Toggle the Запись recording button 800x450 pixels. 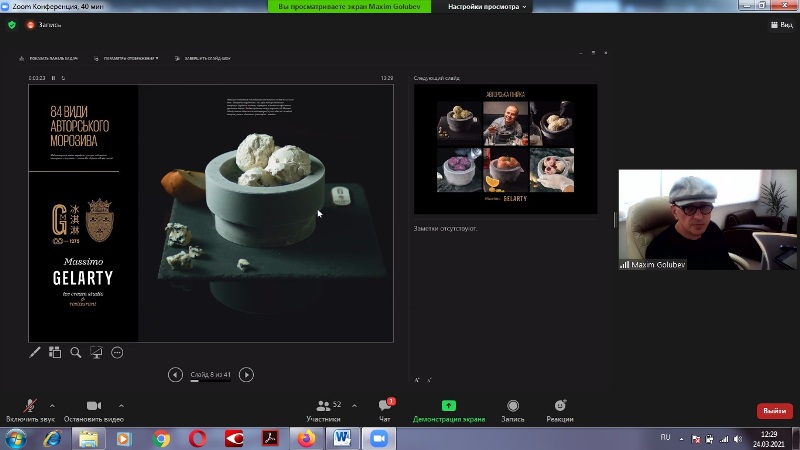click(513, 410)
